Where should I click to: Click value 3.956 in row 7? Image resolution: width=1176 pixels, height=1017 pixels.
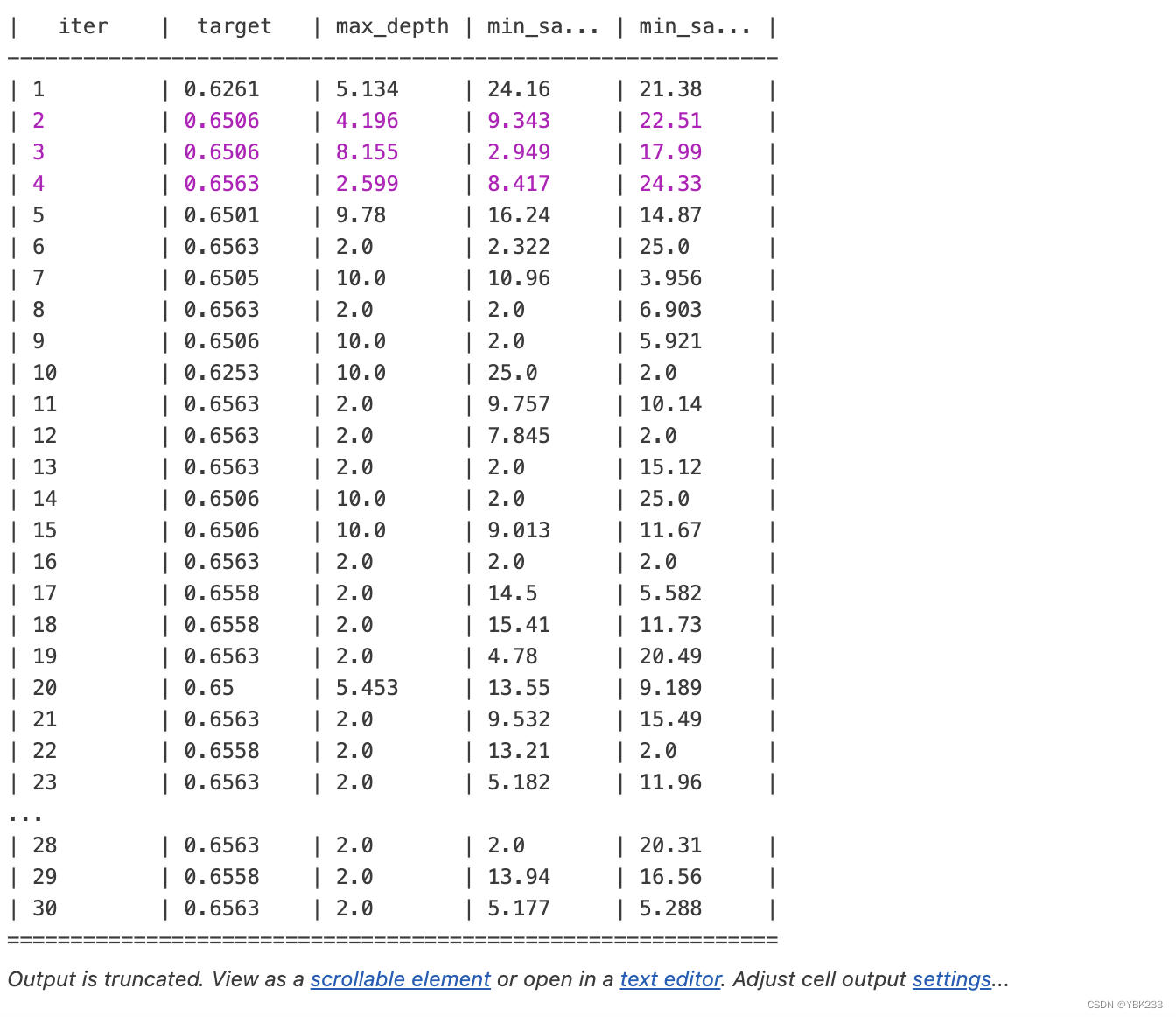(x=670, y=278)
